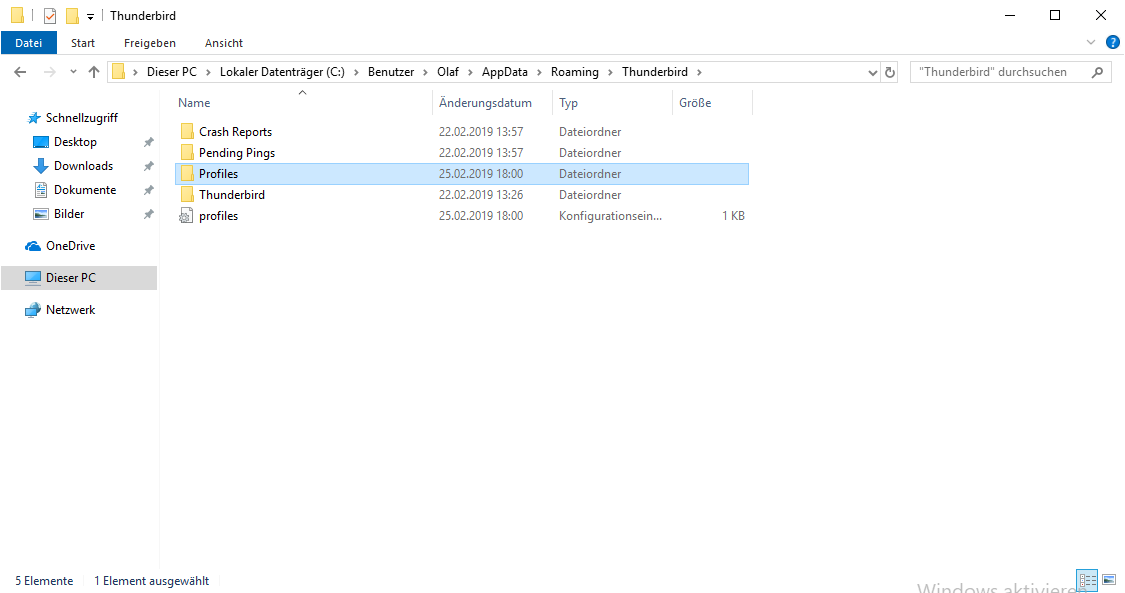Select Netzwerk in the navigation pane
Image resolution: width=1125 pixels, height=593 pixels.
(x=70, y=310)
